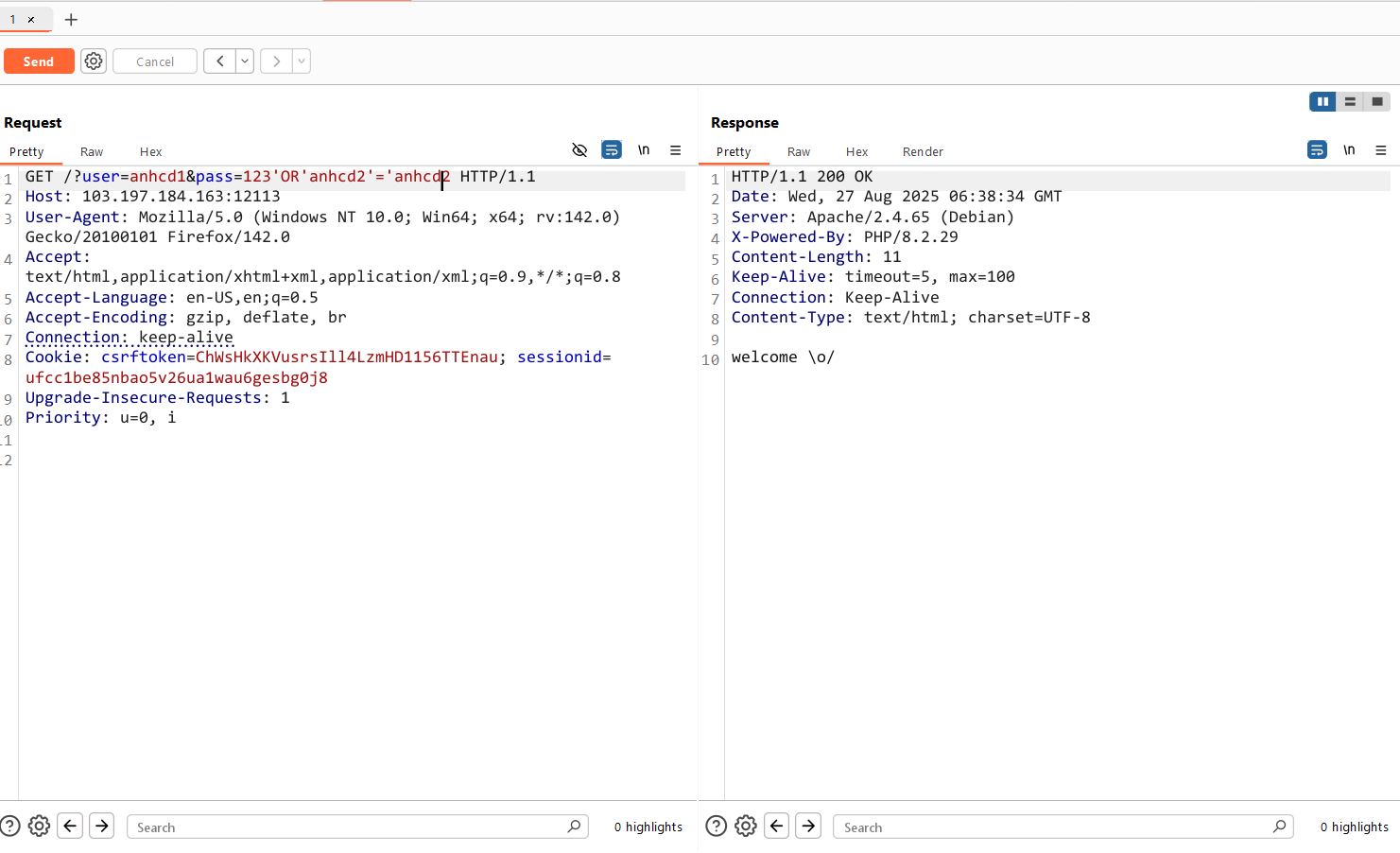Switch Response view to the Render tab
The width and height of the screenshot is (1400, 853).
[x=923, y=152]
